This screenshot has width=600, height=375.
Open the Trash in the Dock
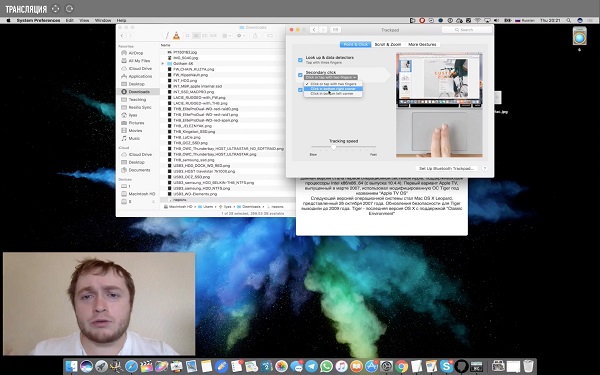pos(528,367)
